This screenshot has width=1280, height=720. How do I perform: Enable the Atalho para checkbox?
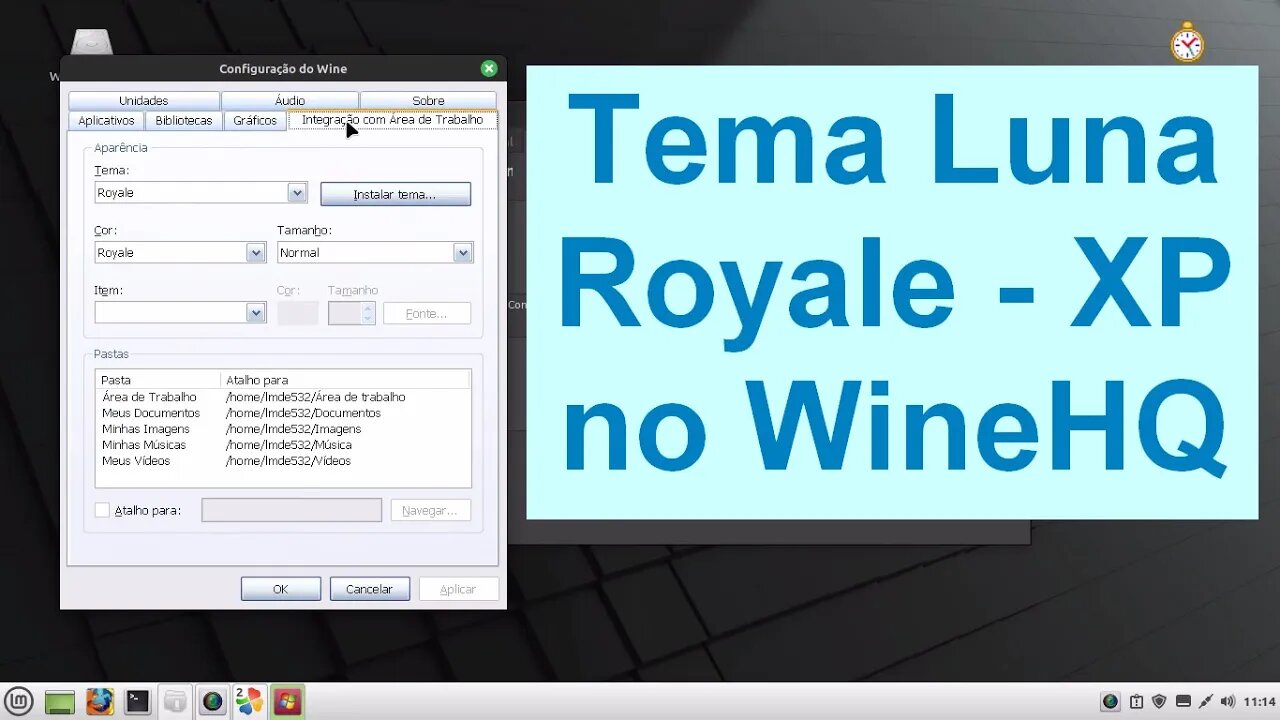tap(102, 510)
